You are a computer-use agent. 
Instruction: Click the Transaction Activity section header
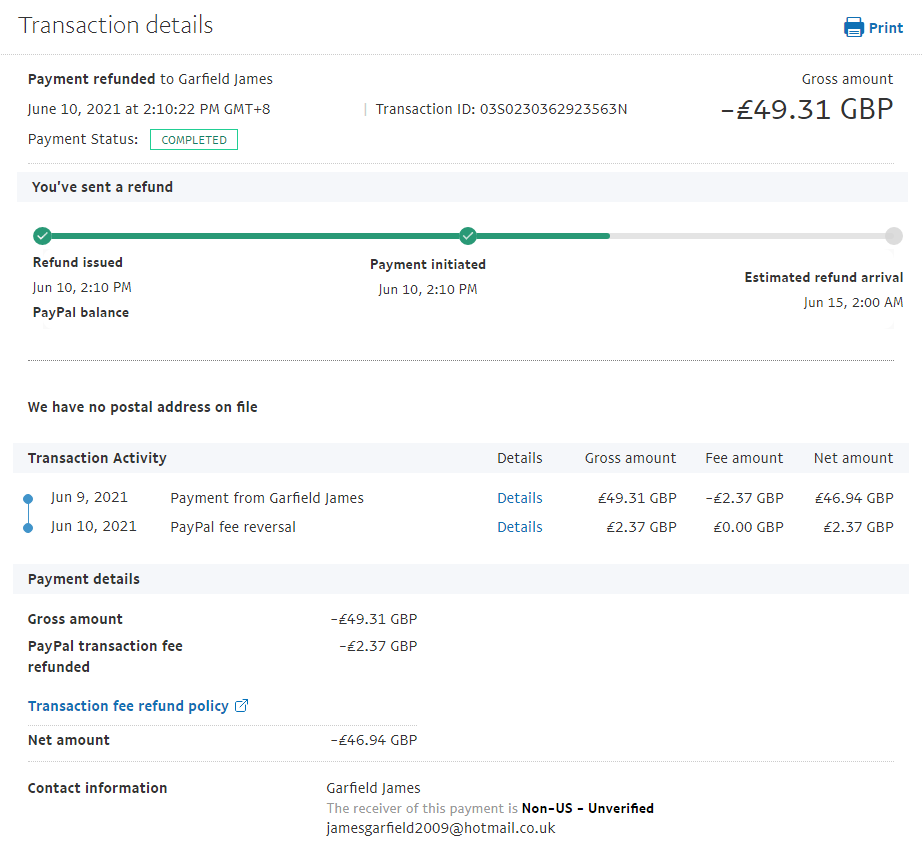point(97,458)
